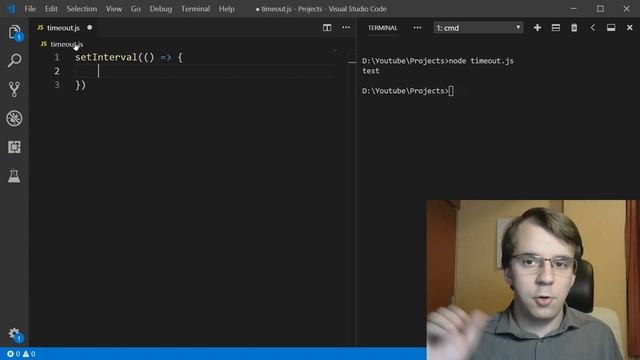Image resolution: width=640 pixels, height=360 pixels.
Task: Select the TERMINAL panel tab
Action: (382, 28)
